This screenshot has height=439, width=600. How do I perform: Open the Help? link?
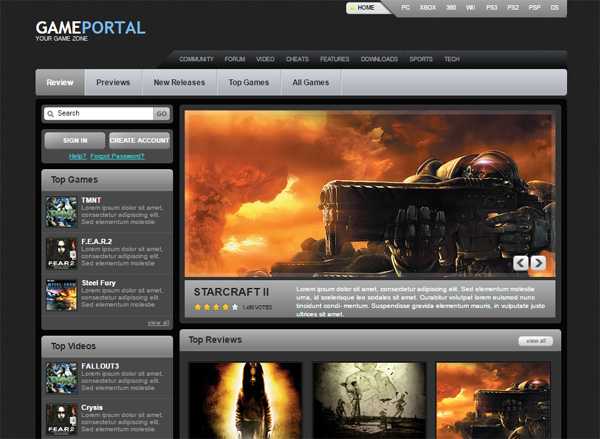pyautogui.click(x=78, y=156)
